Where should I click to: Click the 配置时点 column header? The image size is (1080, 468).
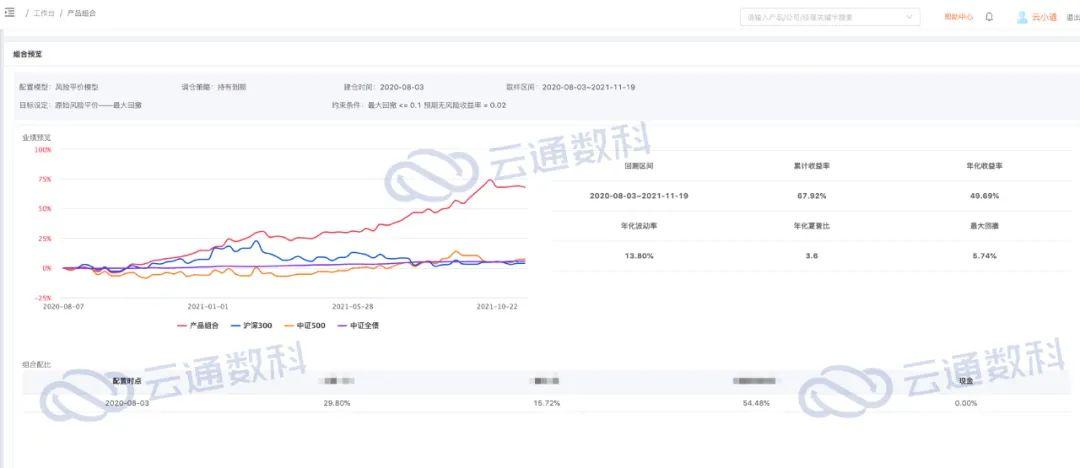click(x=127, y=381)
